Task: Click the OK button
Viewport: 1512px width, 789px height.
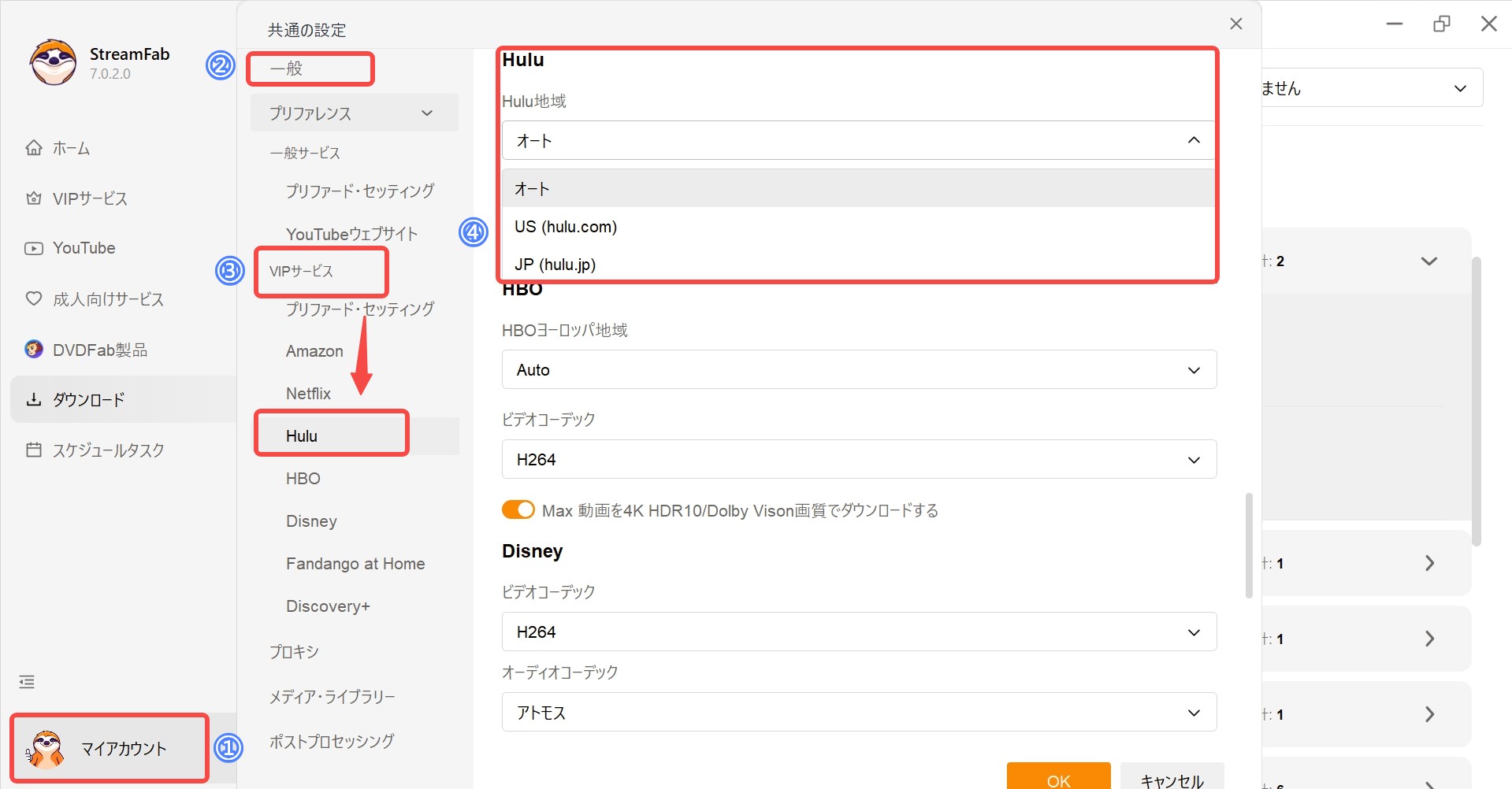Action: (1058, 776)
